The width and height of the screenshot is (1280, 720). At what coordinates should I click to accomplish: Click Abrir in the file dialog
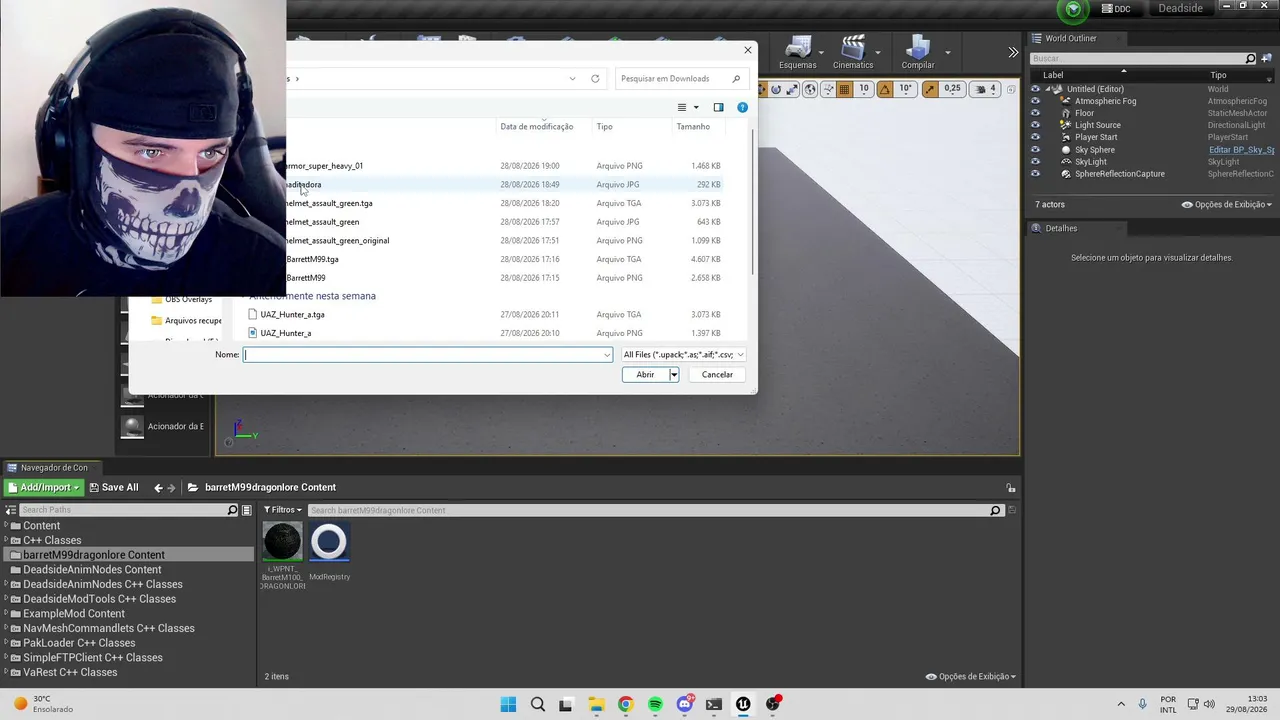[645, 375]
